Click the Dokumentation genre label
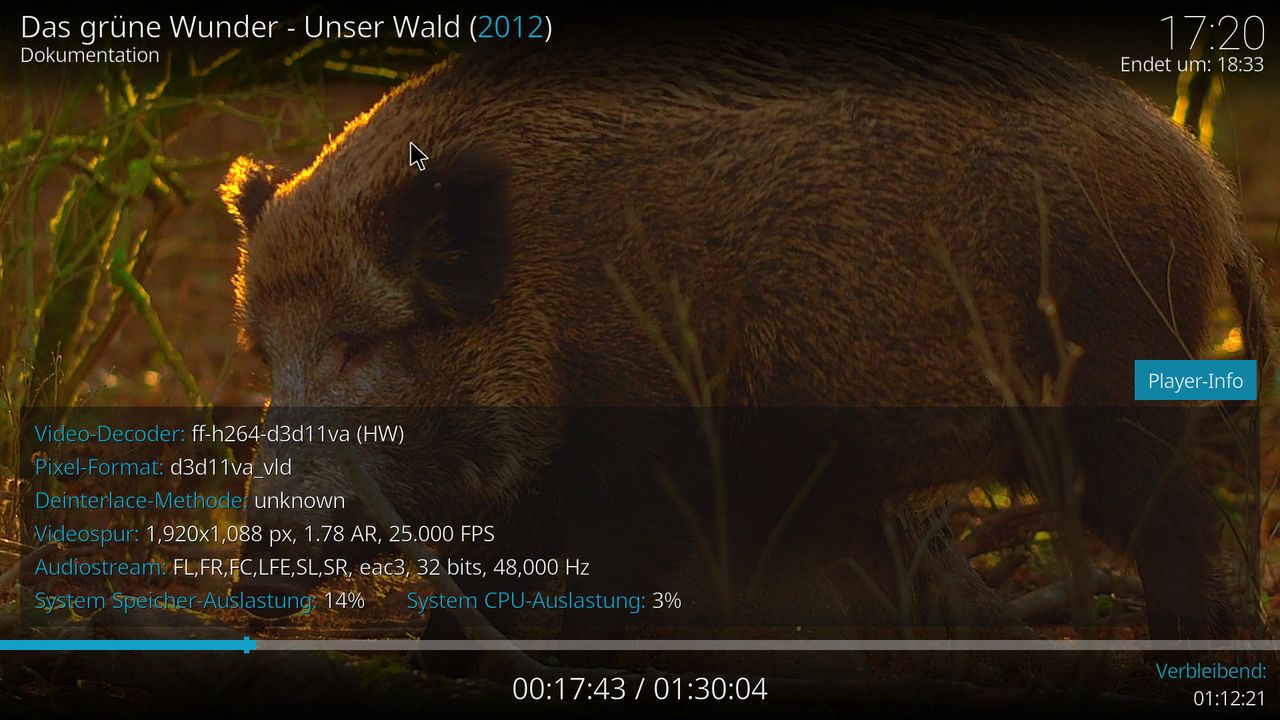Screen dimensions: 1280x720 [90, 55]
